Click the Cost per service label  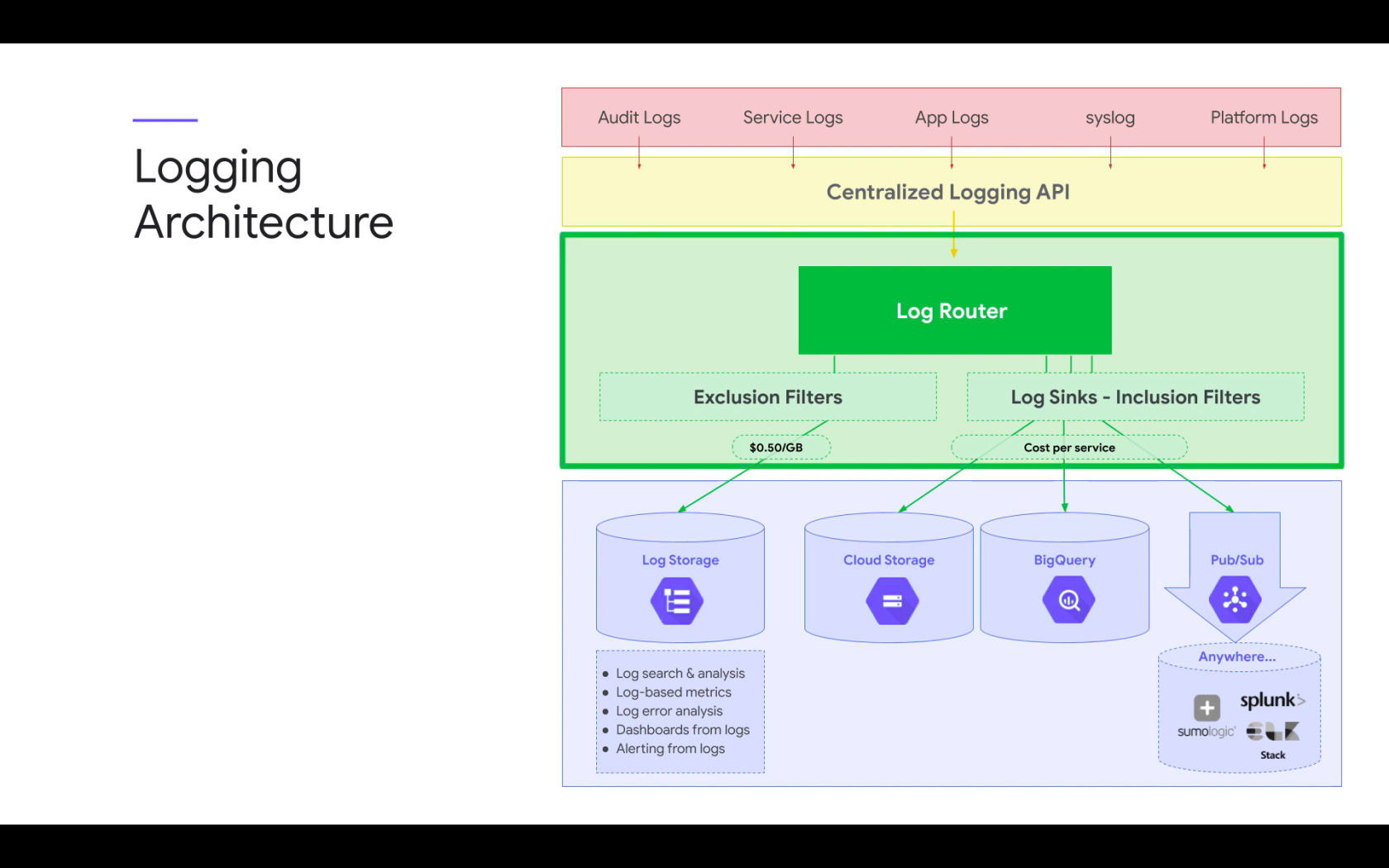pyautogui.click(x=1069, y=447)
